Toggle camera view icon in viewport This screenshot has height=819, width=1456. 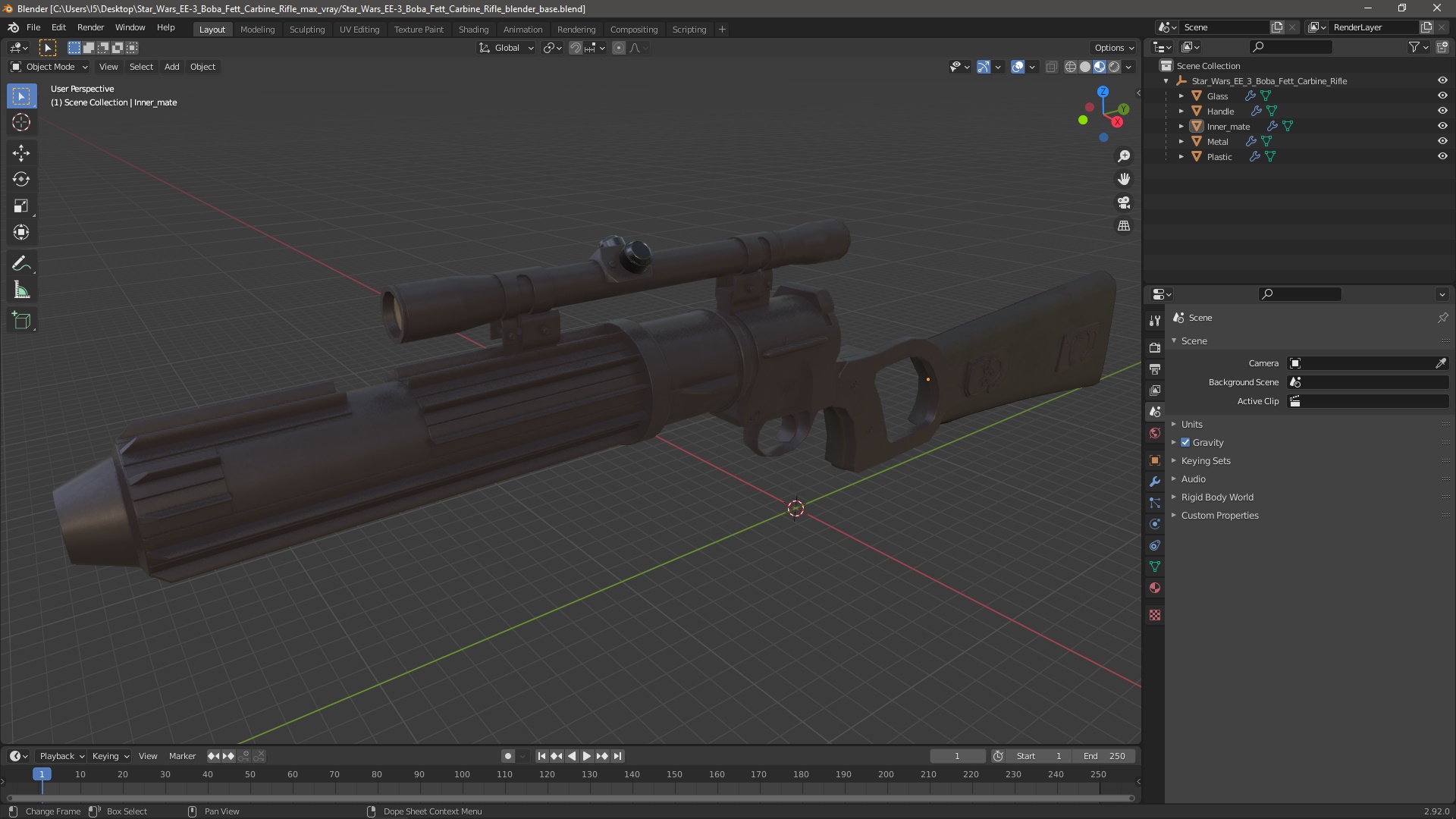(1124, 202)
